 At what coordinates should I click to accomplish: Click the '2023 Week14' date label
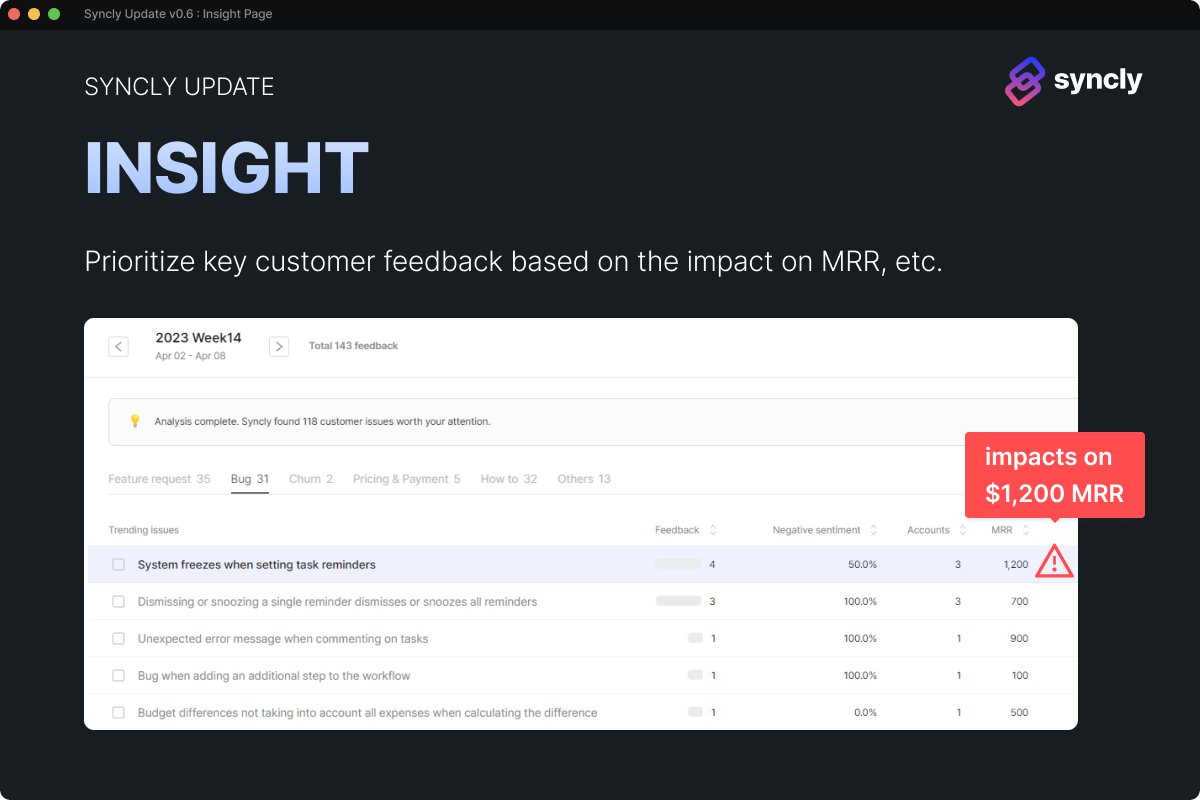(x=198, y=338)
